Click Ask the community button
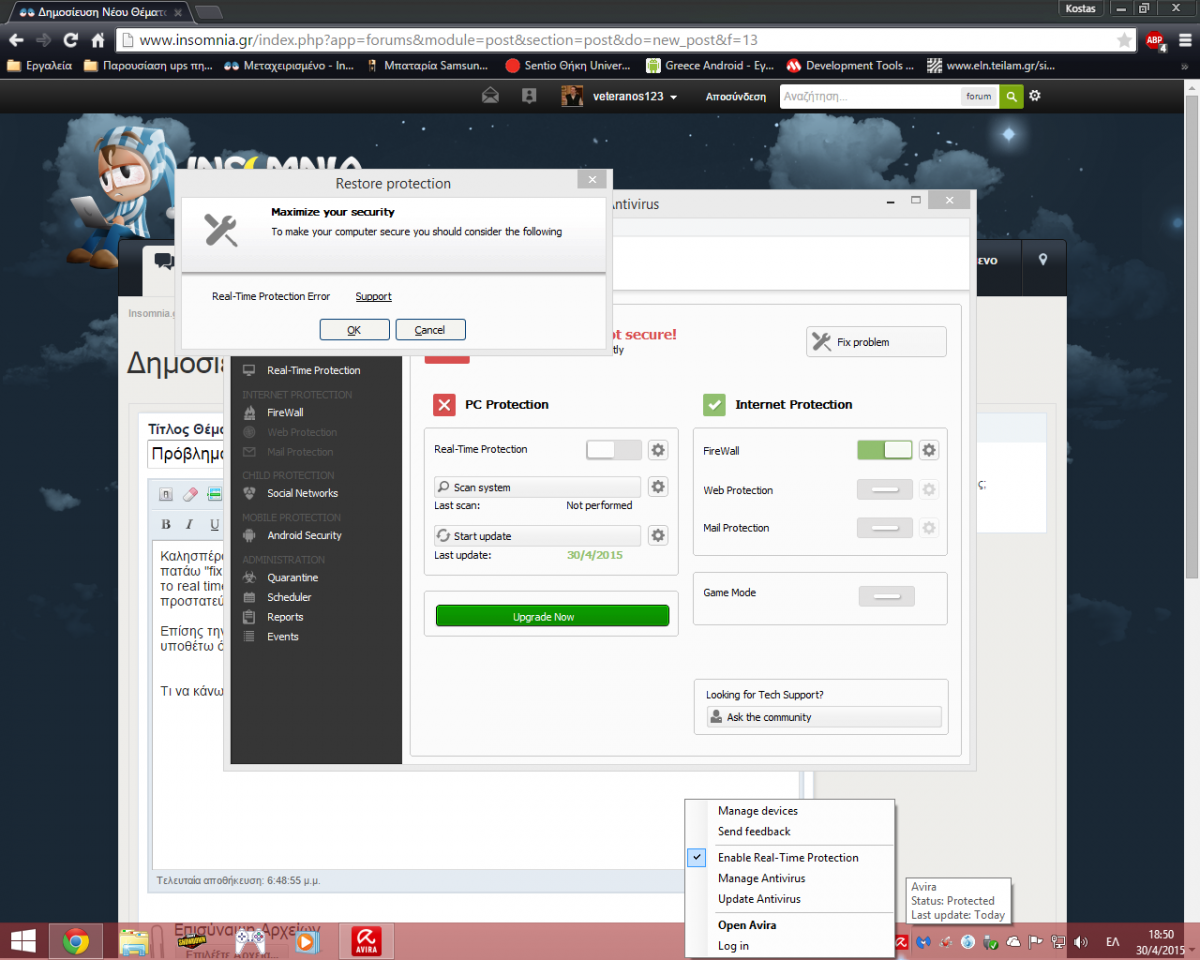The width and height of the screenshot is (1200, 960). coord(824,717)
